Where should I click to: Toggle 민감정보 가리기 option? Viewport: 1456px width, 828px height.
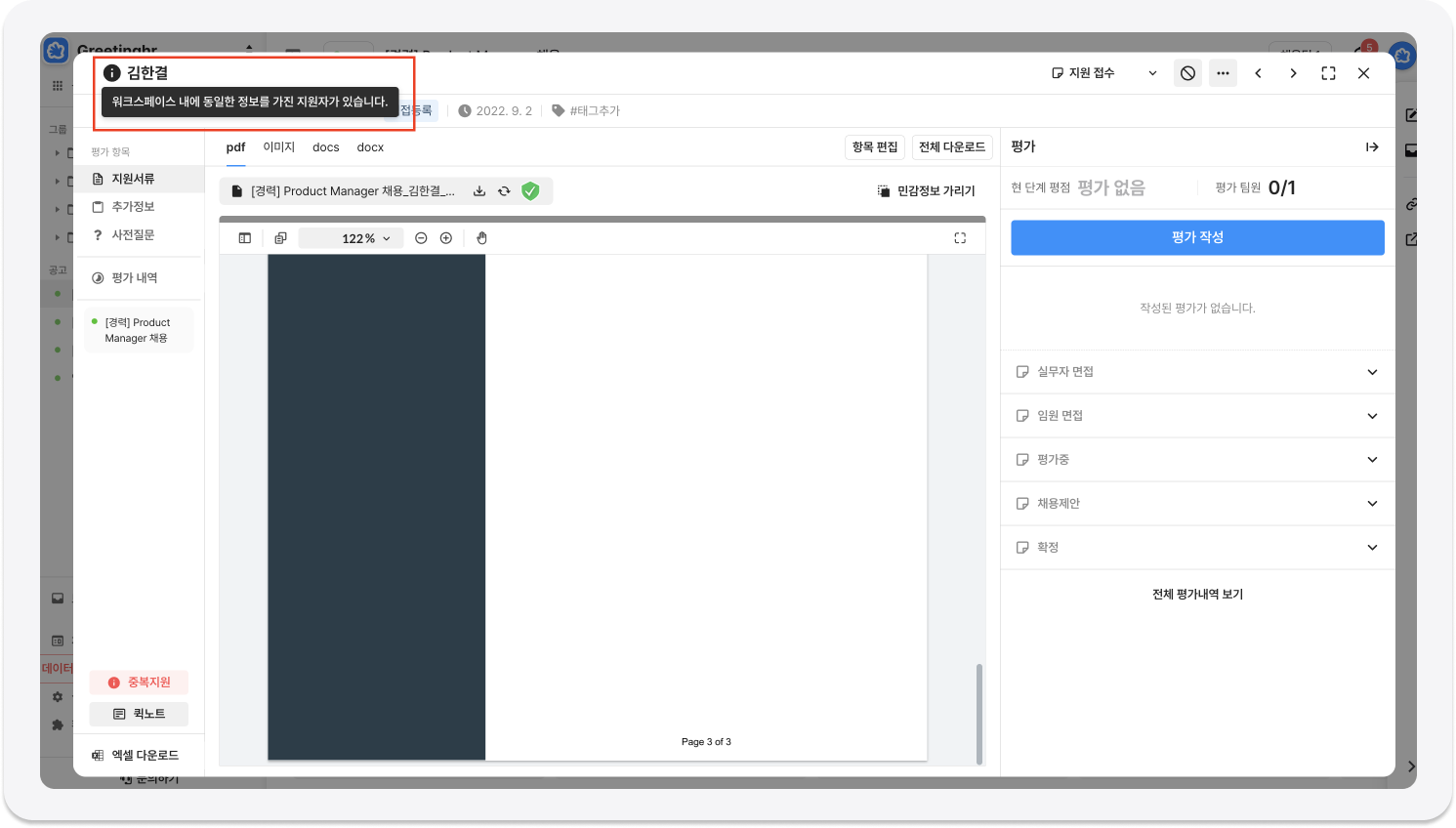pyautogui.click(x=926, y=191)
